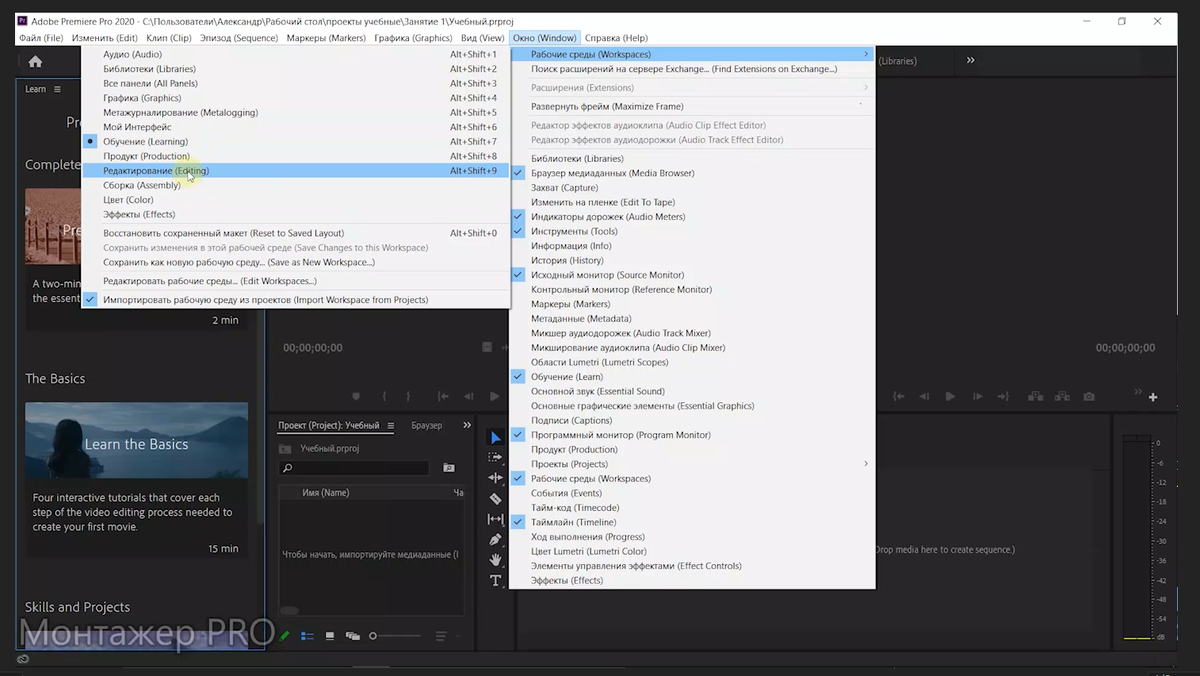This screenshot has height=676, width=1200.
Task: Open Project panel hamburger menu
Action: tap(390, 426)
